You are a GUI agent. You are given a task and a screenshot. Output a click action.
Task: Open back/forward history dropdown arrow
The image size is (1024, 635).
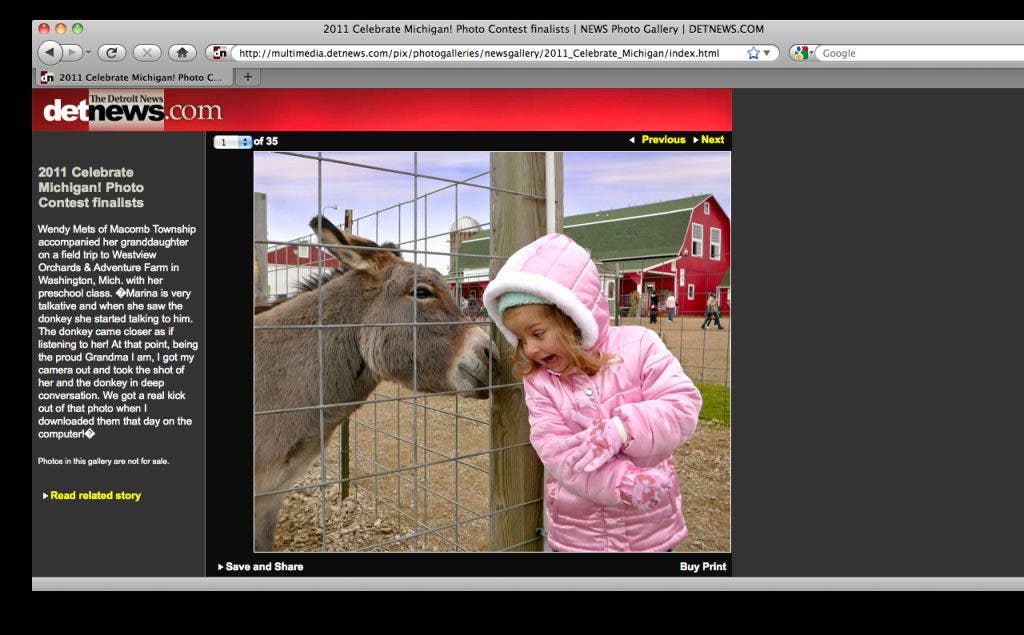click(x=89, y=52)
